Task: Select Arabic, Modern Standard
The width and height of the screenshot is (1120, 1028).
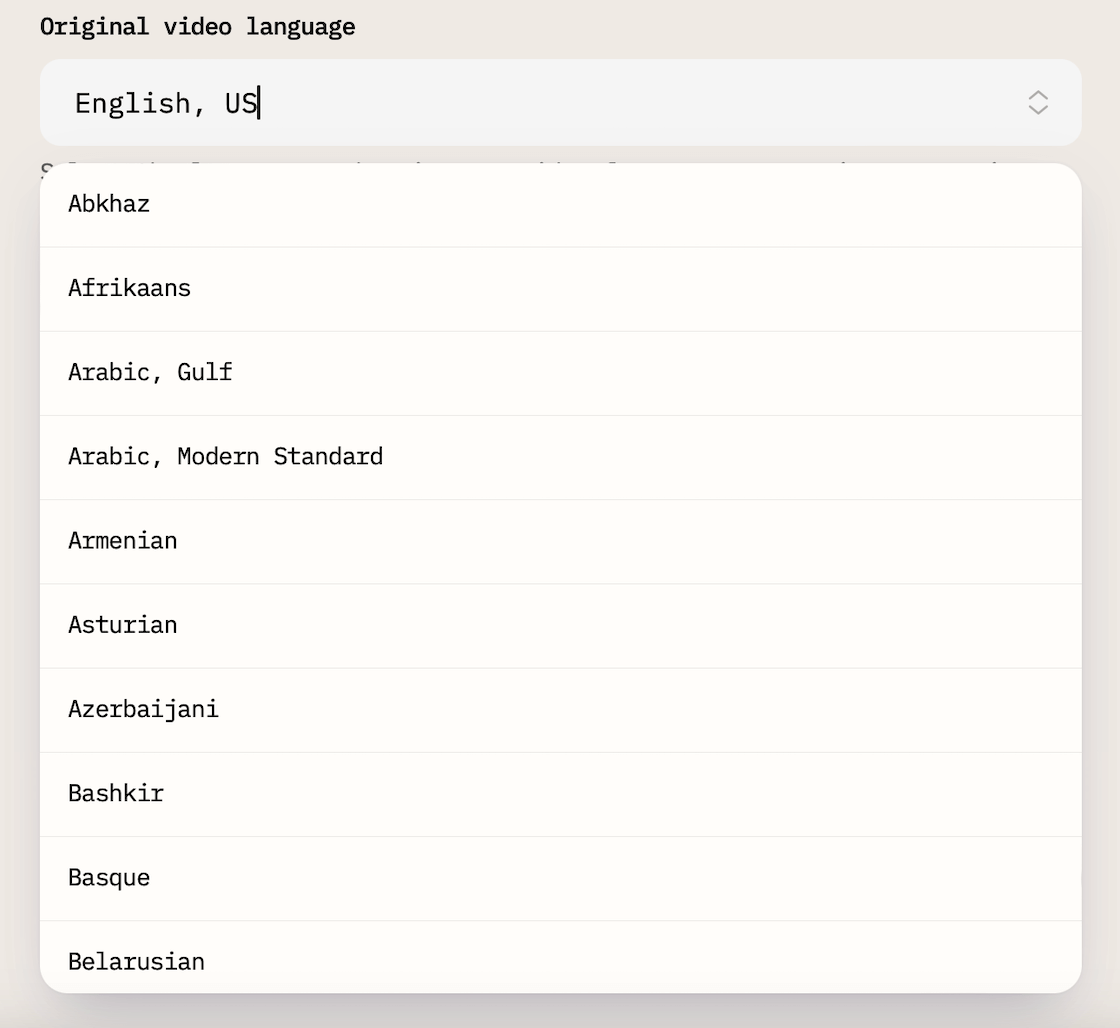Action: tap(225, 456)
